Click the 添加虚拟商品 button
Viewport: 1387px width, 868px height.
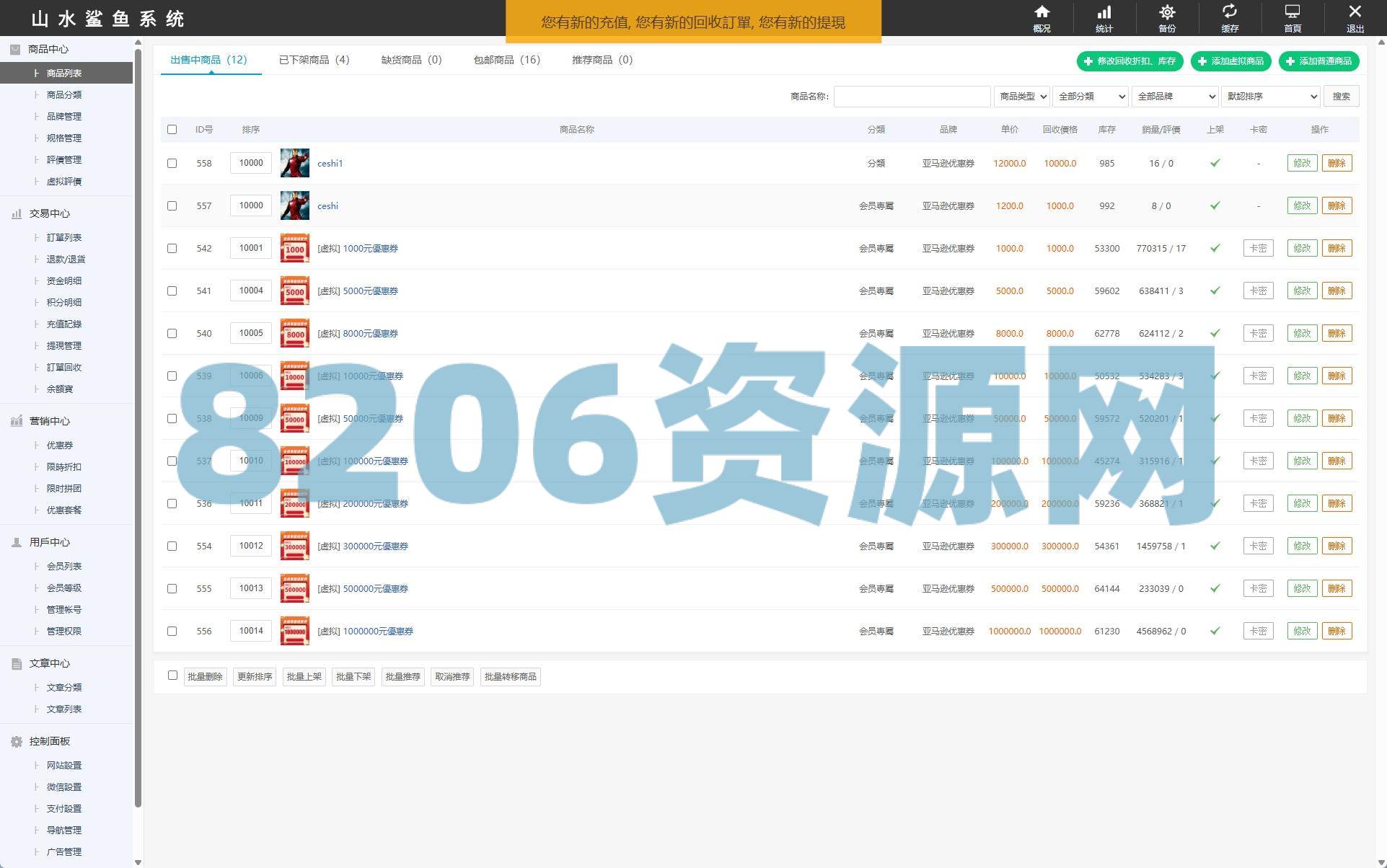(x=1230, y=61)
